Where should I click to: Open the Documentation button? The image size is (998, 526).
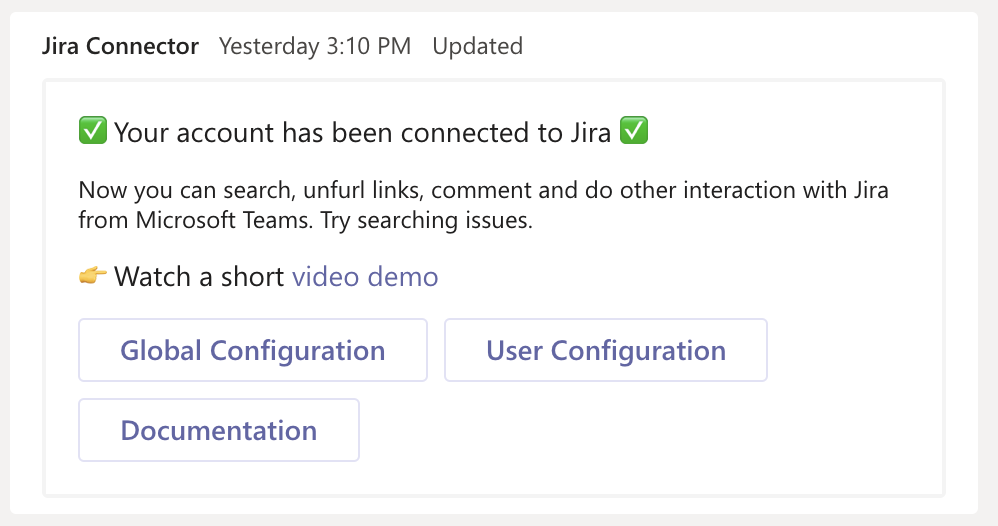coord(219,431)
